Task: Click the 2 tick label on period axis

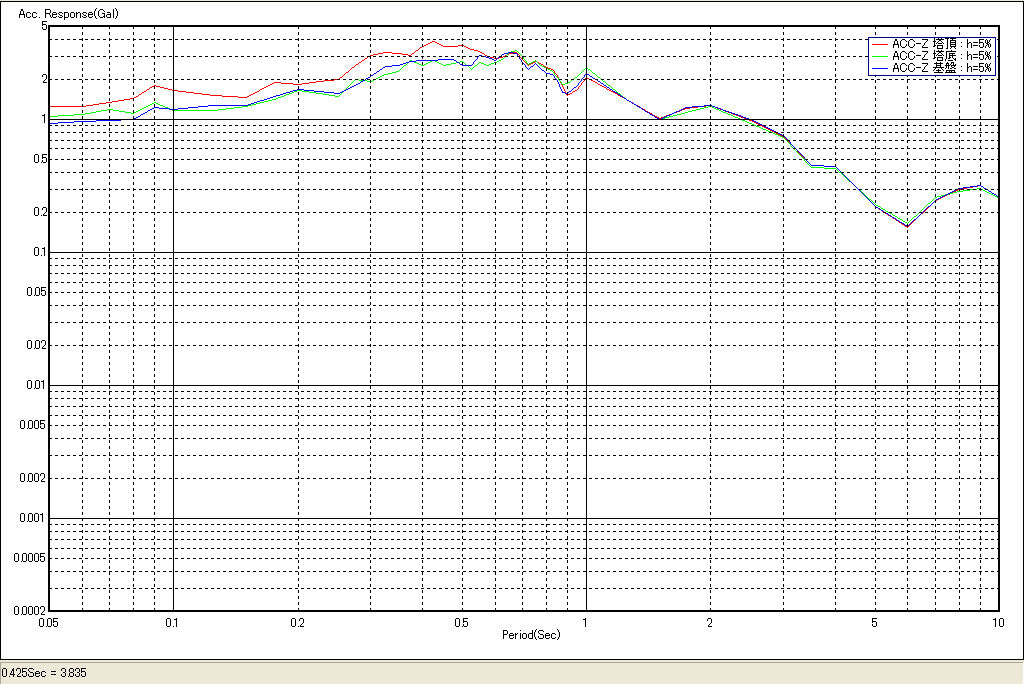Action: (709, 622)
